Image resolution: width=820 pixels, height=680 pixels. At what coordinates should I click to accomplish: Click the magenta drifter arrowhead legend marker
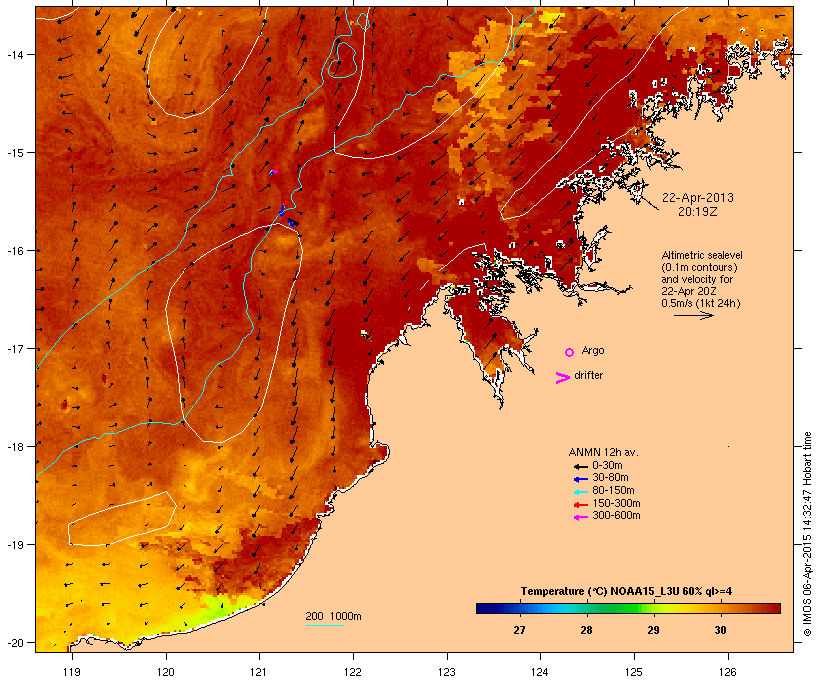pos(563,378)
